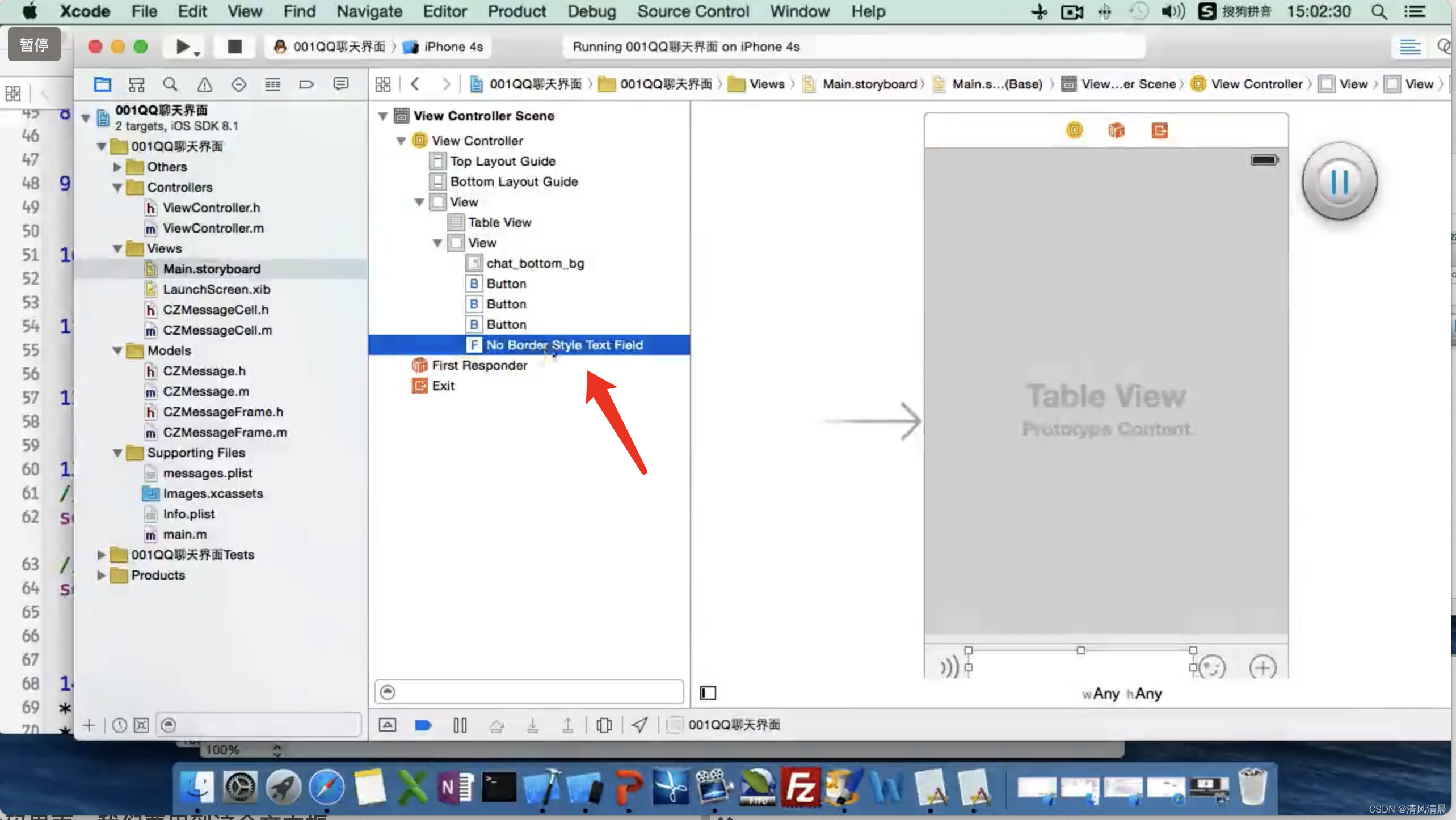
Task: Open the Source Control menu
Action: coord(693,11)
